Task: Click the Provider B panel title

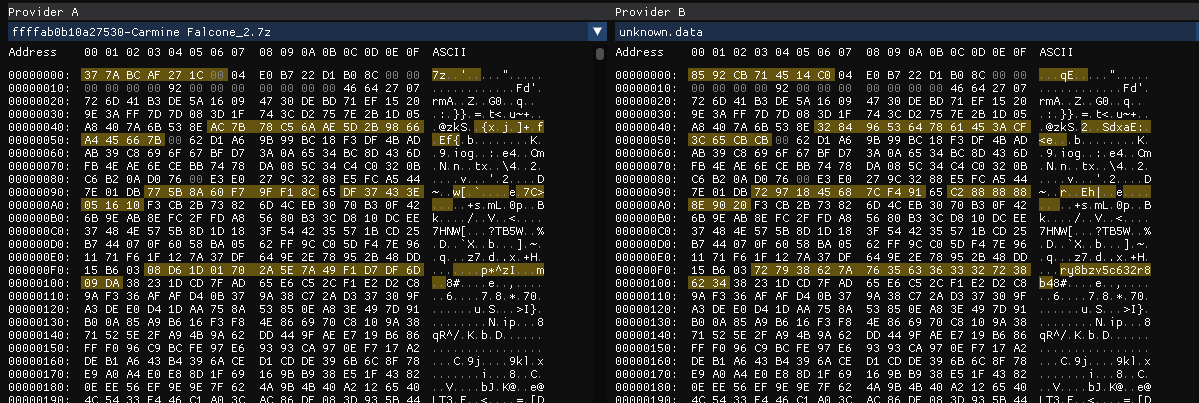Action: coord(649,11)
